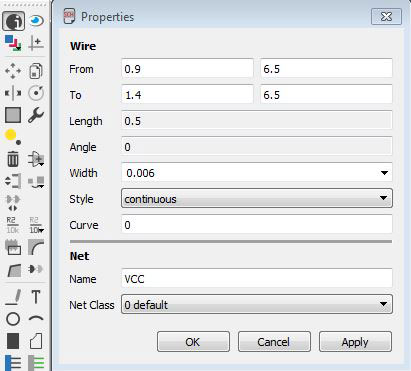Select the Show (eye) tool

pyautogui.click(x=36, y=21)
